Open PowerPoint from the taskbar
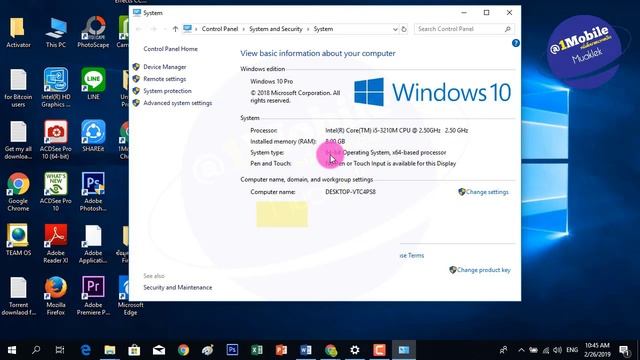The height and width of the screenshot is (360, 640). tap(281, 350)
